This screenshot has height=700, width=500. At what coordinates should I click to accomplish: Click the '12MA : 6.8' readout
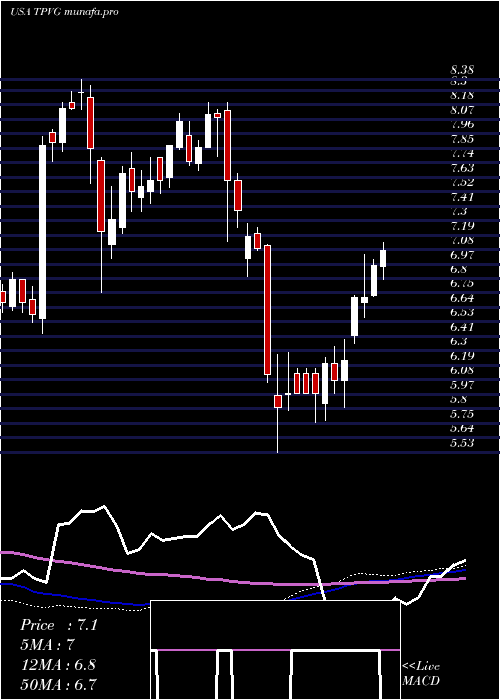(58, 665)
